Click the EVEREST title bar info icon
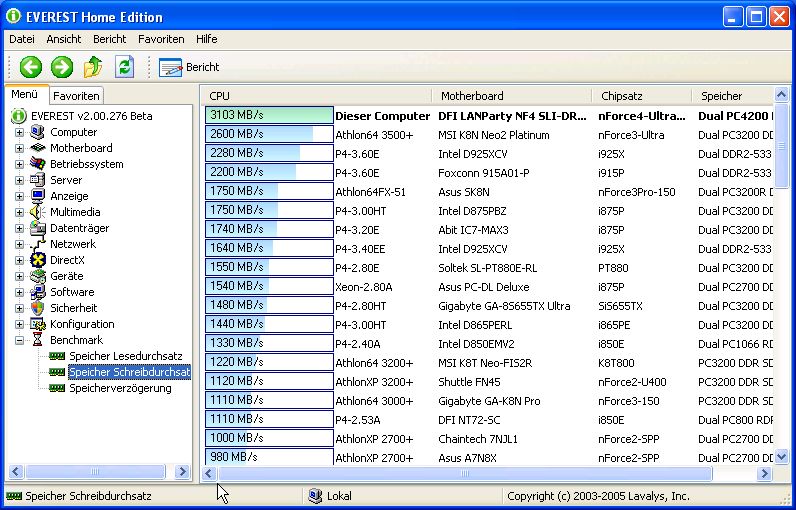This screenshot has height=510, width=796. pos(13,16)
